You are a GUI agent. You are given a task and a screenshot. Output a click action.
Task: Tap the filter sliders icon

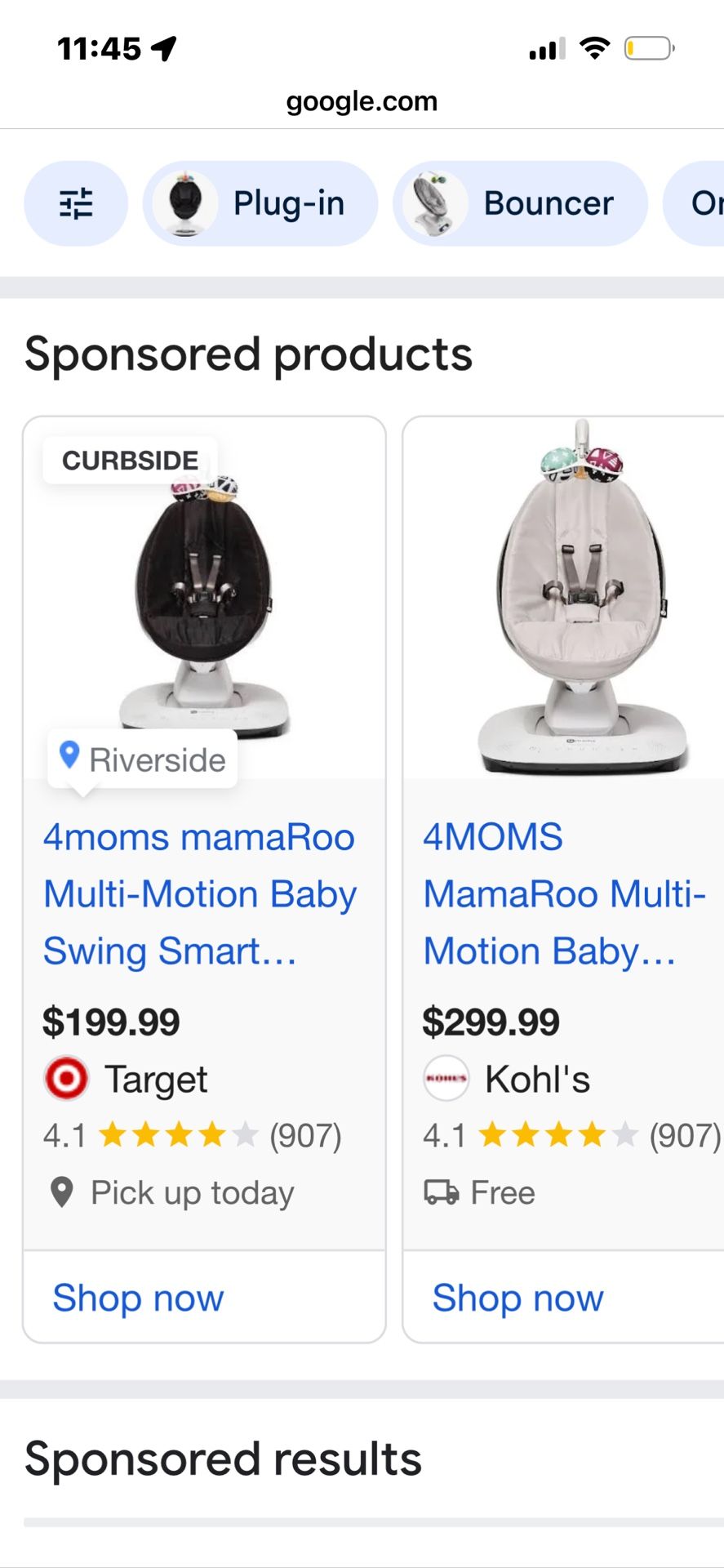(x=76, y=203)
